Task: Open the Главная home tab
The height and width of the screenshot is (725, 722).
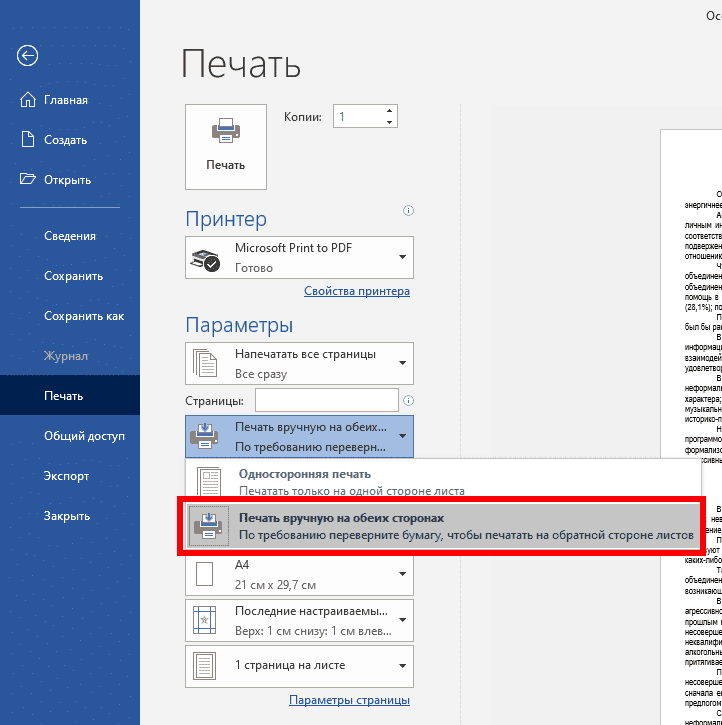Action: click(x=65, y=100)
